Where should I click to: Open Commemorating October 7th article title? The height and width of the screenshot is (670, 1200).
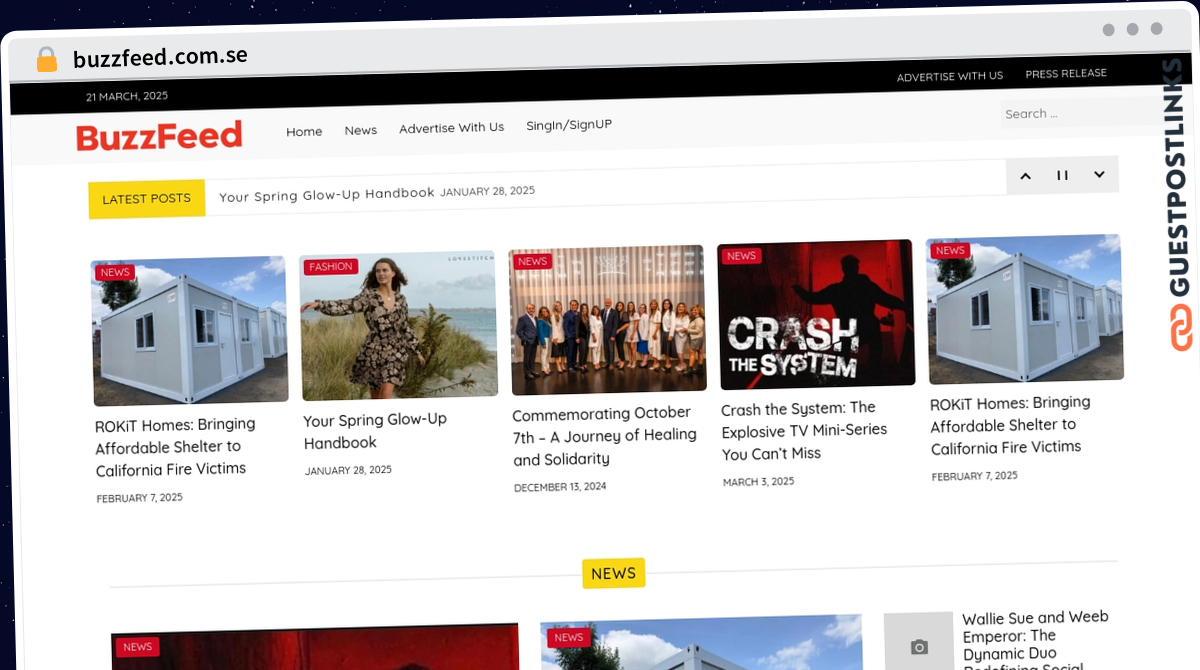pyautogui.click(x=604, y=436)
